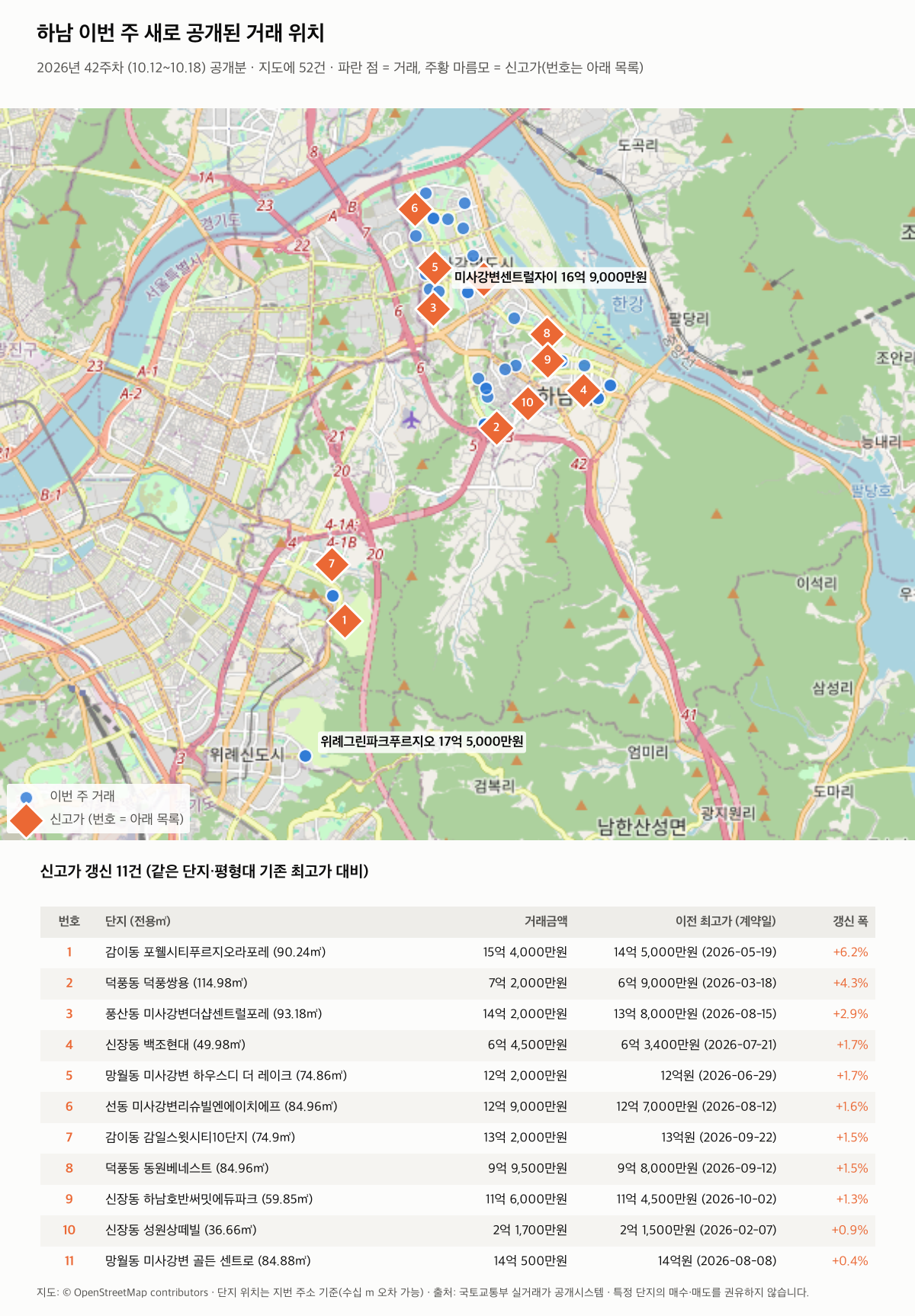Select 망월동 미사강변 하우스디 더 레이크
Viewport: 915px width, 1316px height.
226,1076
